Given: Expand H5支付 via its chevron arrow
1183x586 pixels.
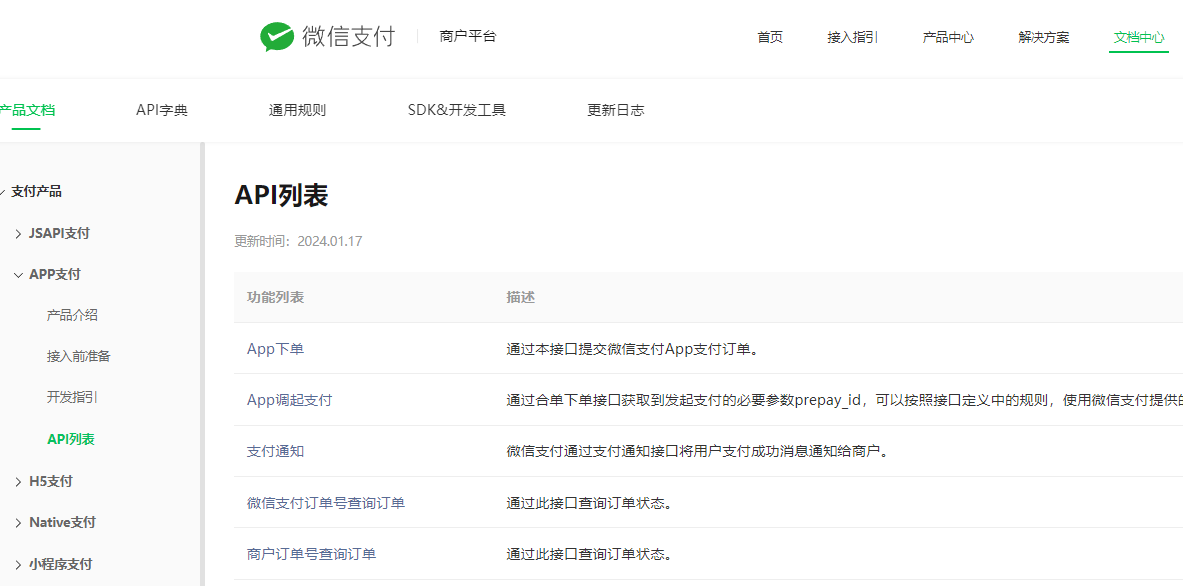Looking at the screenshot, I should (x=18, y=482).
